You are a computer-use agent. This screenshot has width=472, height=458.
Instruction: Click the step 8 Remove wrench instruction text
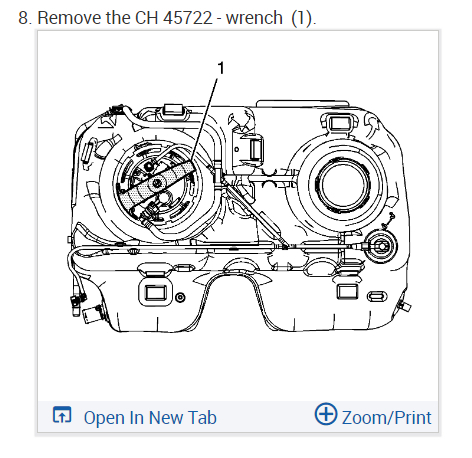167,17
